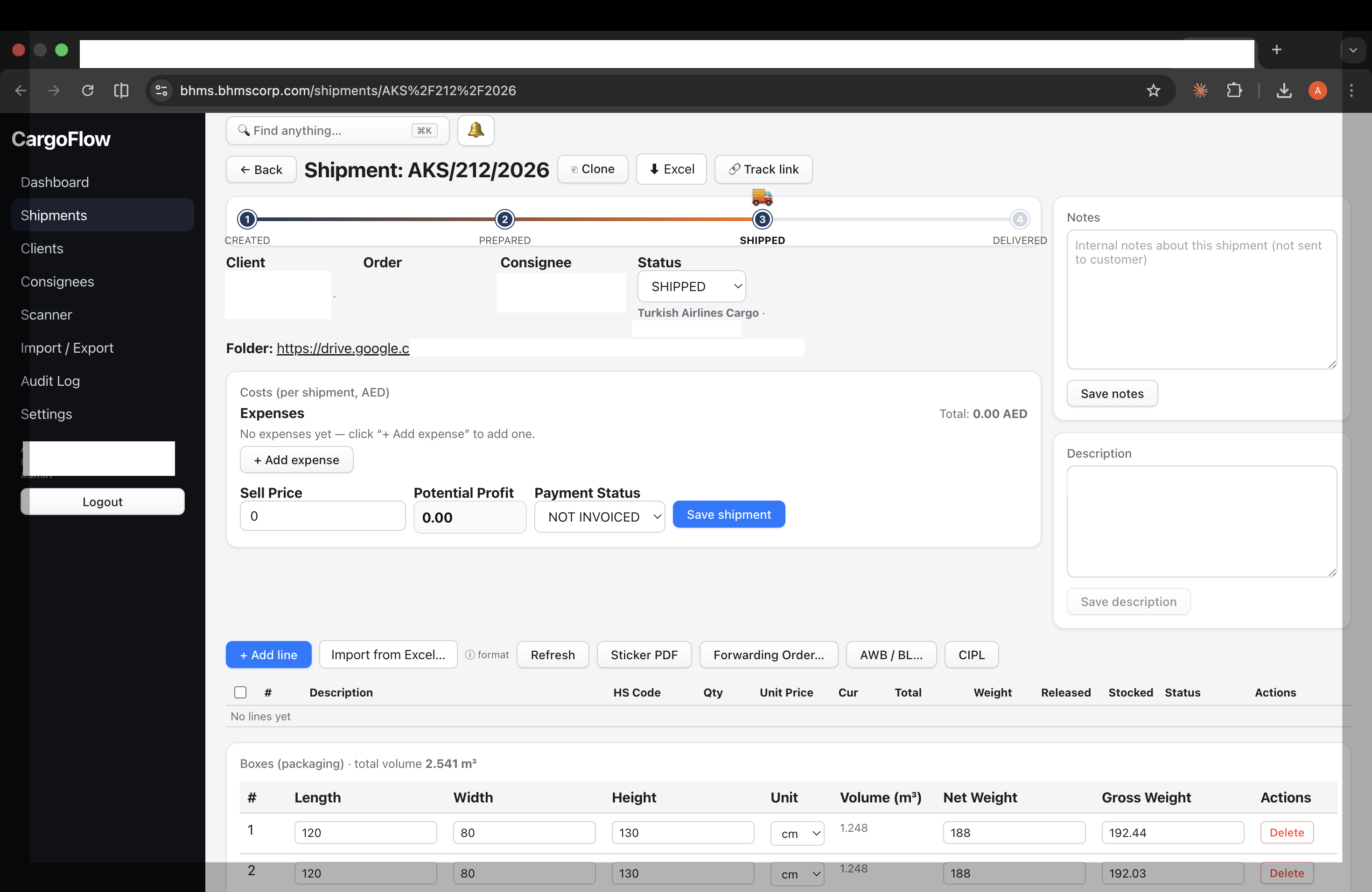Focus the Find anything search box

point(338,130)
